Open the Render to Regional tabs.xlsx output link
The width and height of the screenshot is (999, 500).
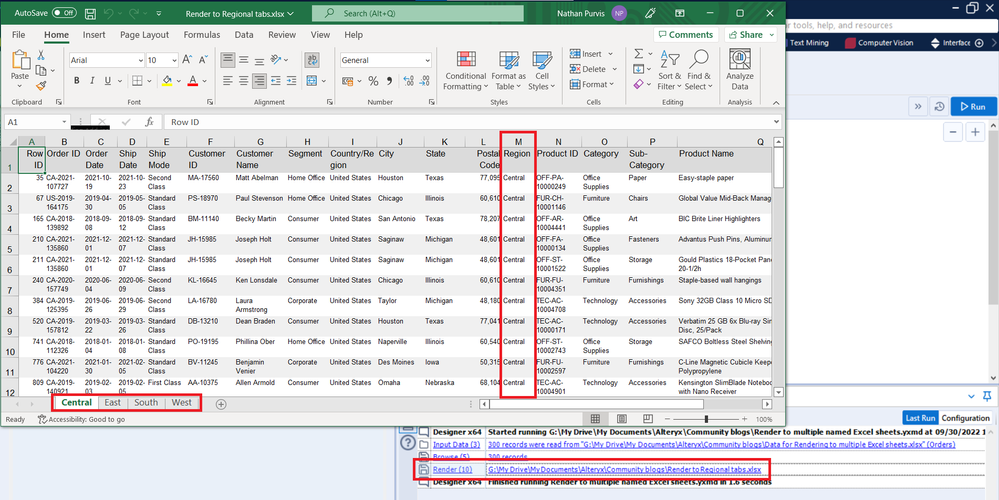coord(623,469)
